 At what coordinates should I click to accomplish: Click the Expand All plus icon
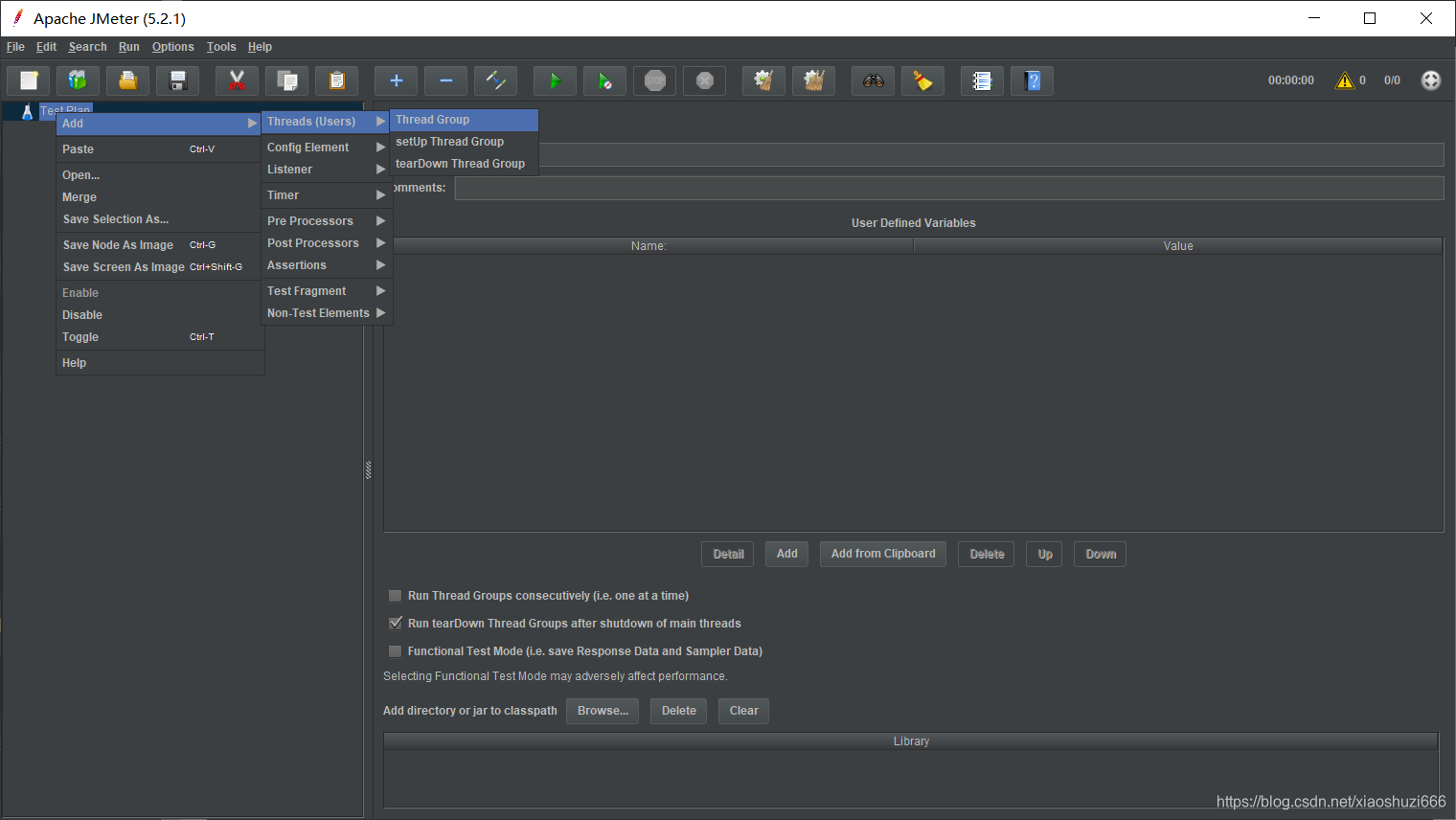click(x=397, y=80)
